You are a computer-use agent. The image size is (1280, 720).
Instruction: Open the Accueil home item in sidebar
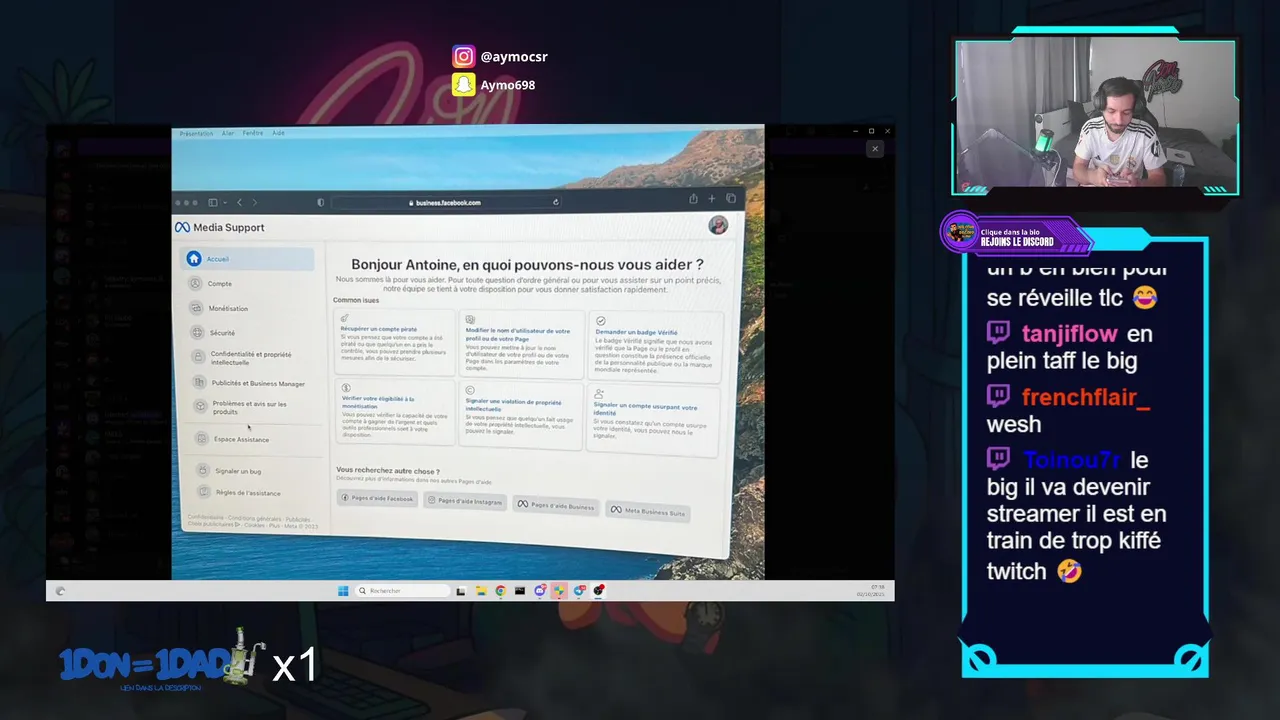tap(248, 259)
